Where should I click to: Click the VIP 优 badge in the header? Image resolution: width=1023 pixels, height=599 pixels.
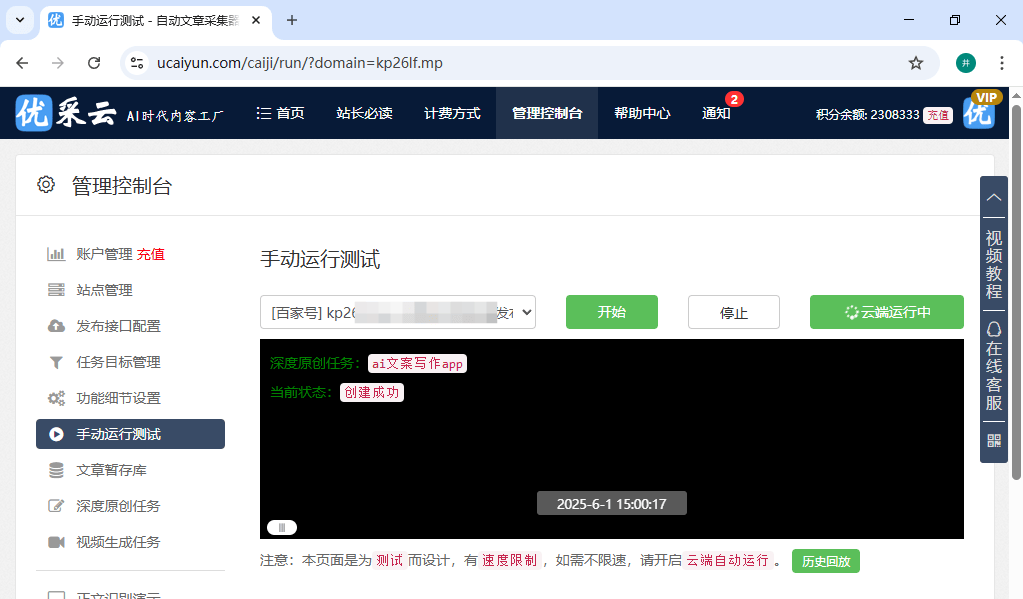tap(978, 113)
